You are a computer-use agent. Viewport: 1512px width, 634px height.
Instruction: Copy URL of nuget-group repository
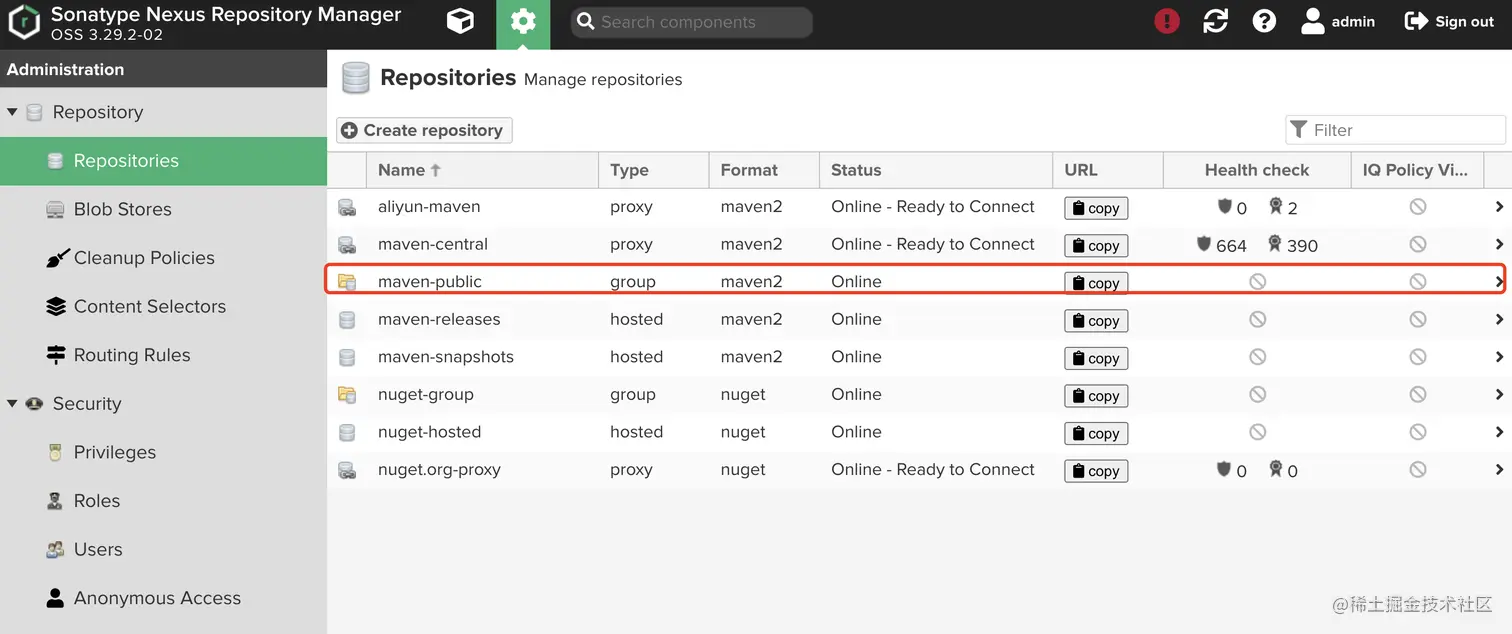(x=1096, y=396)
